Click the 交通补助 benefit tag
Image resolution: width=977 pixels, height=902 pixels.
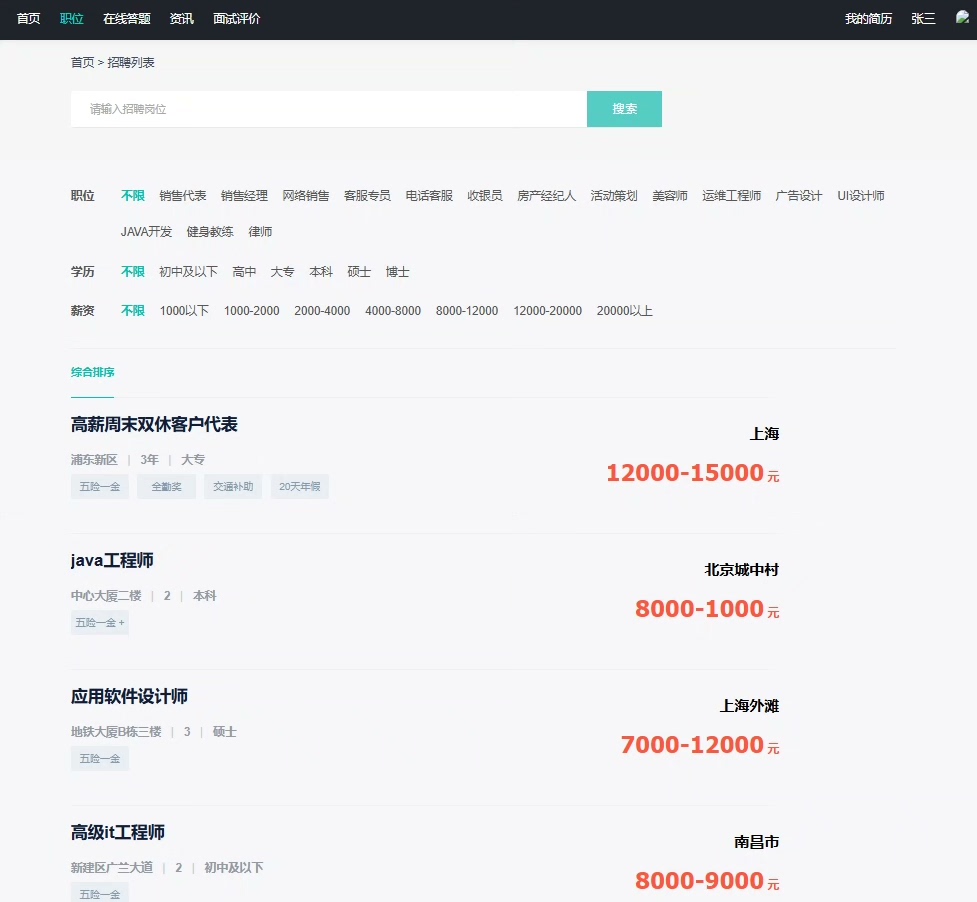233,487
